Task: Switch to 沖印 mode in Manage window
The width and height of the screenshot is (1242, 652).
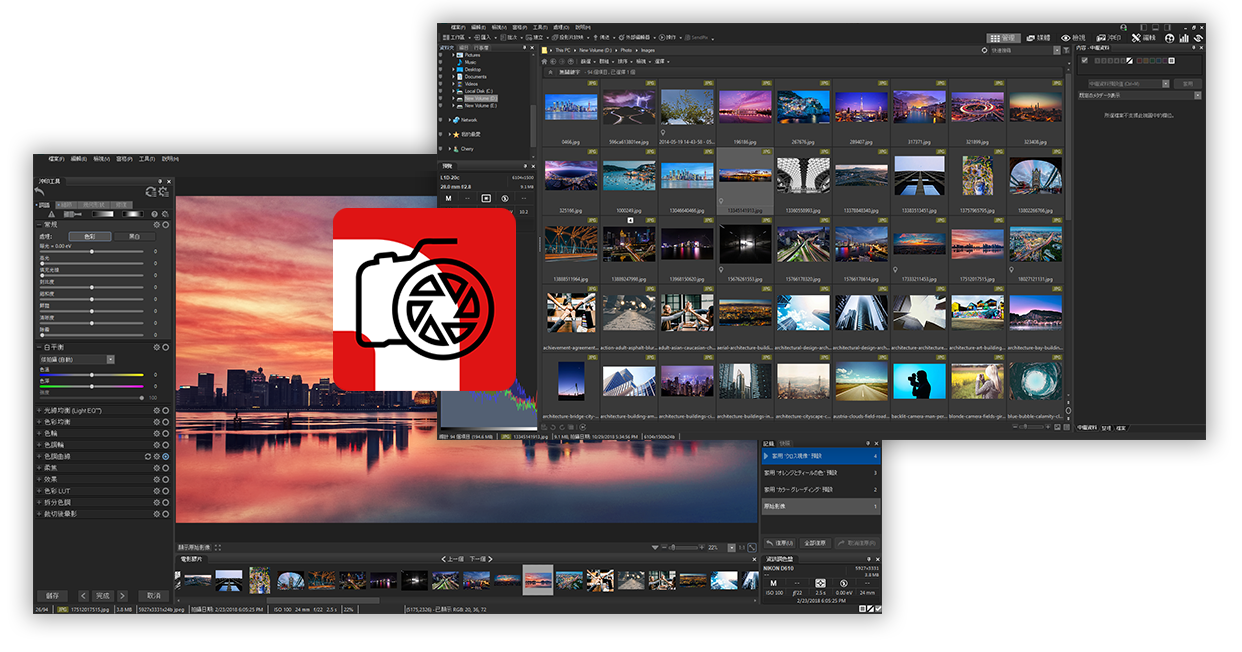Action: click(x=1110, y=37)
